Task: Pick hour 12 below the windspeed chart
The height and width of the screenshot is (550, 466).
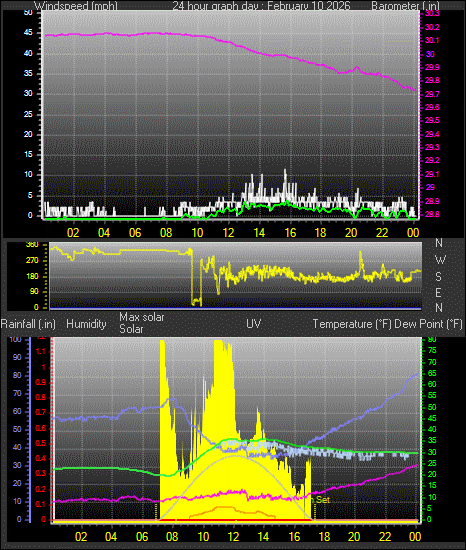Action: coord(228,233)
